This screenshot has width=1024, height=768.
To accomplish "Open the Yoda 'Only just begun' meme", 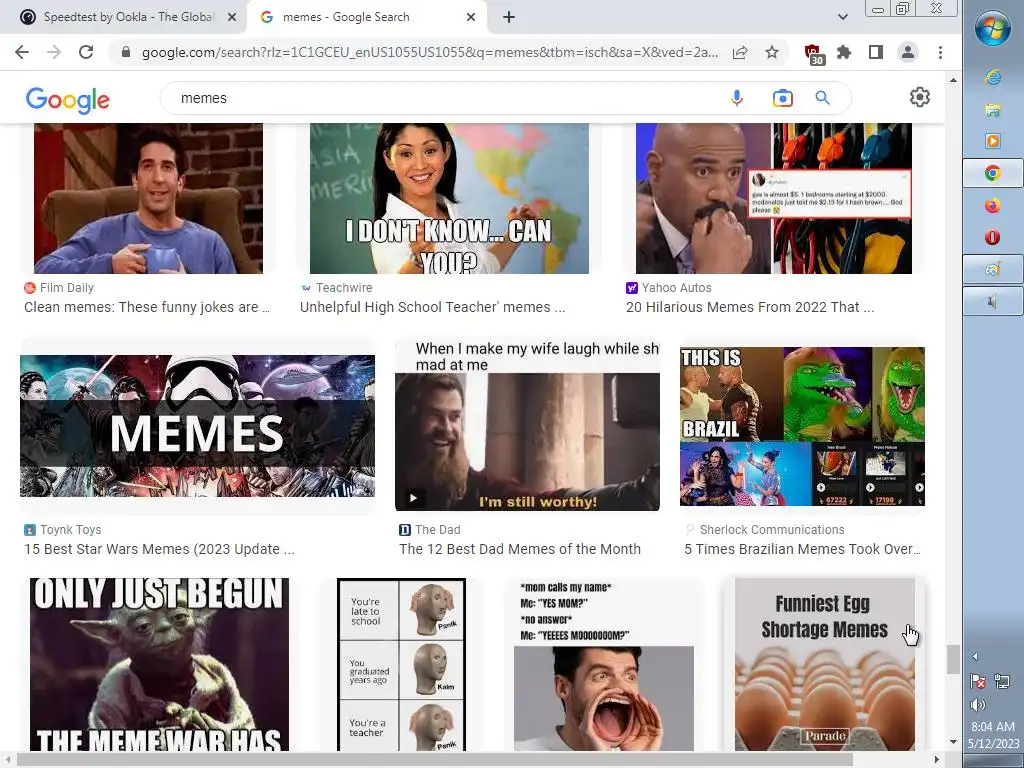I will (159, 664).
